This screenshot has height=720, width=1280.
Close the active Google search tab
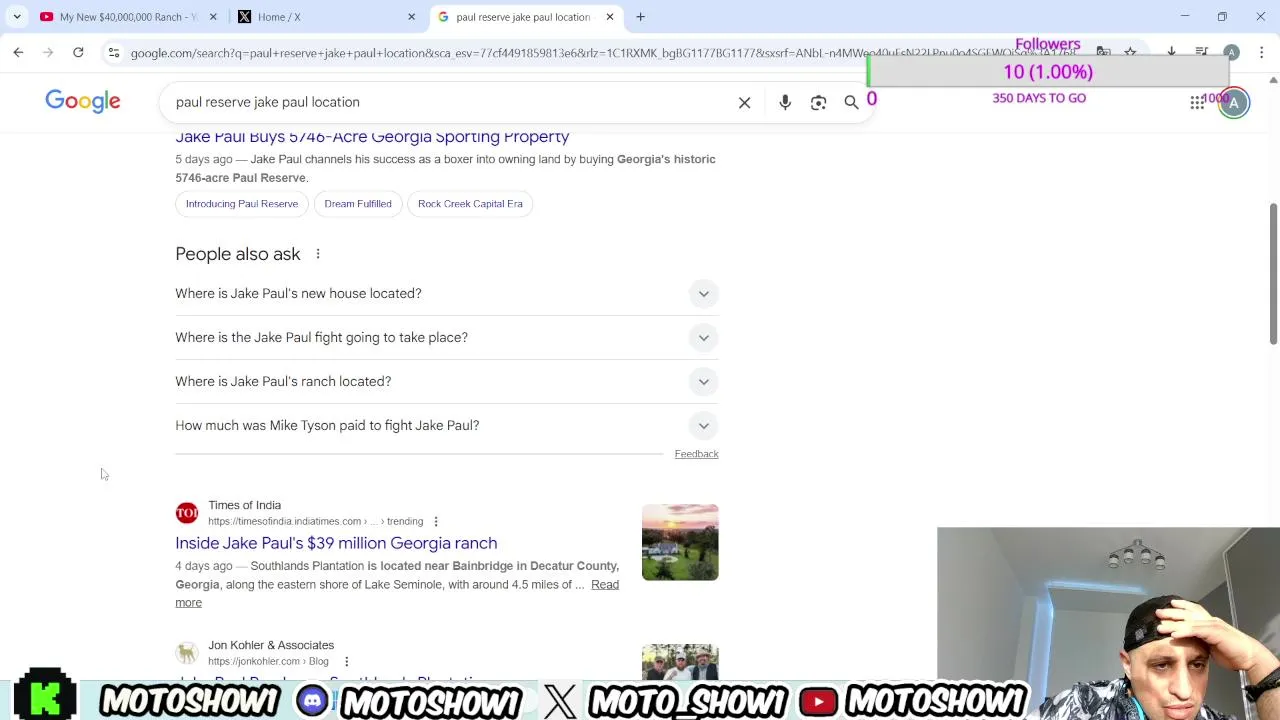[x=610, y=17]
